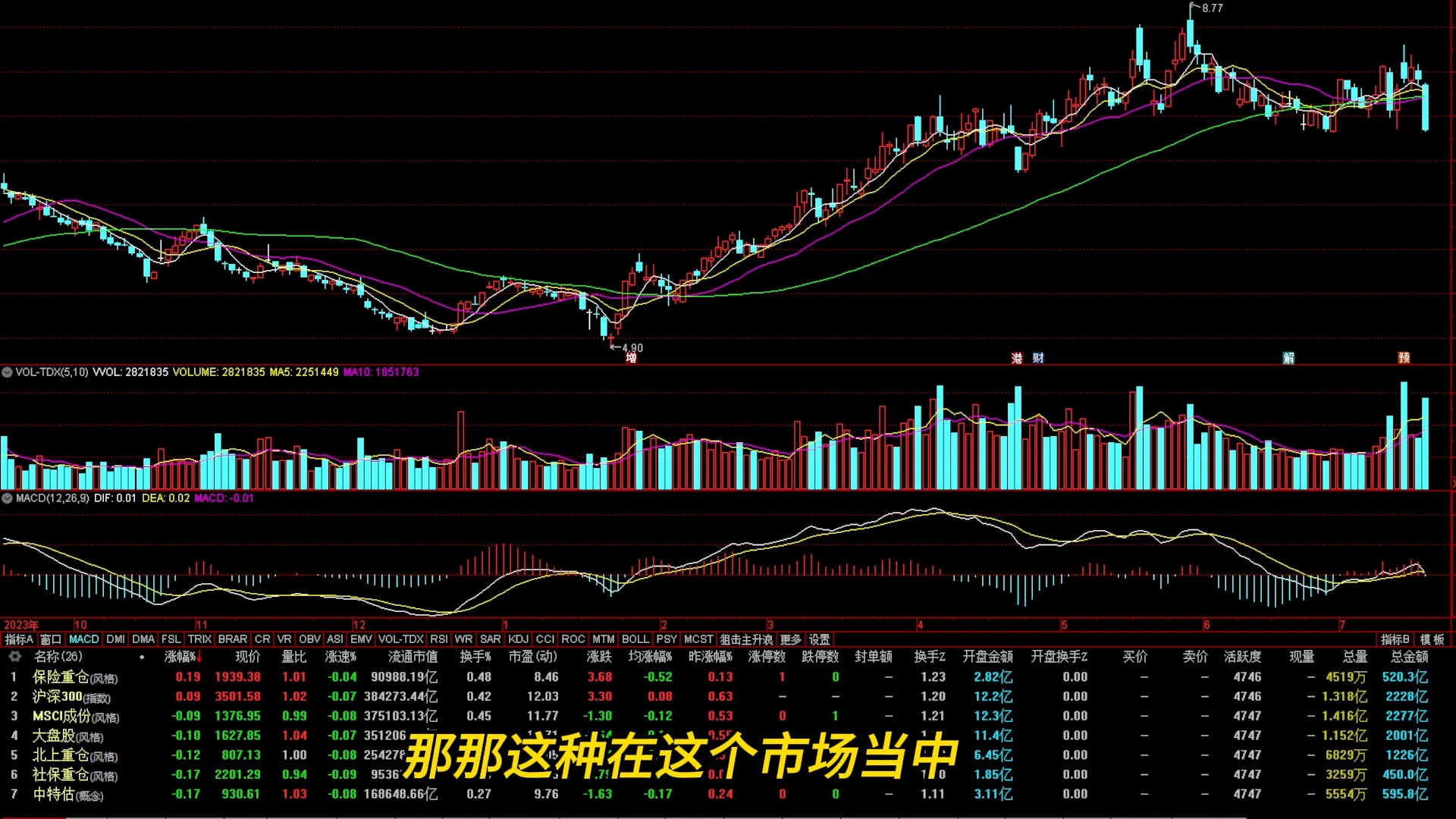
Task: Select the DMI indicator tab
Action: pyautogui.click(x=115, y=639)
